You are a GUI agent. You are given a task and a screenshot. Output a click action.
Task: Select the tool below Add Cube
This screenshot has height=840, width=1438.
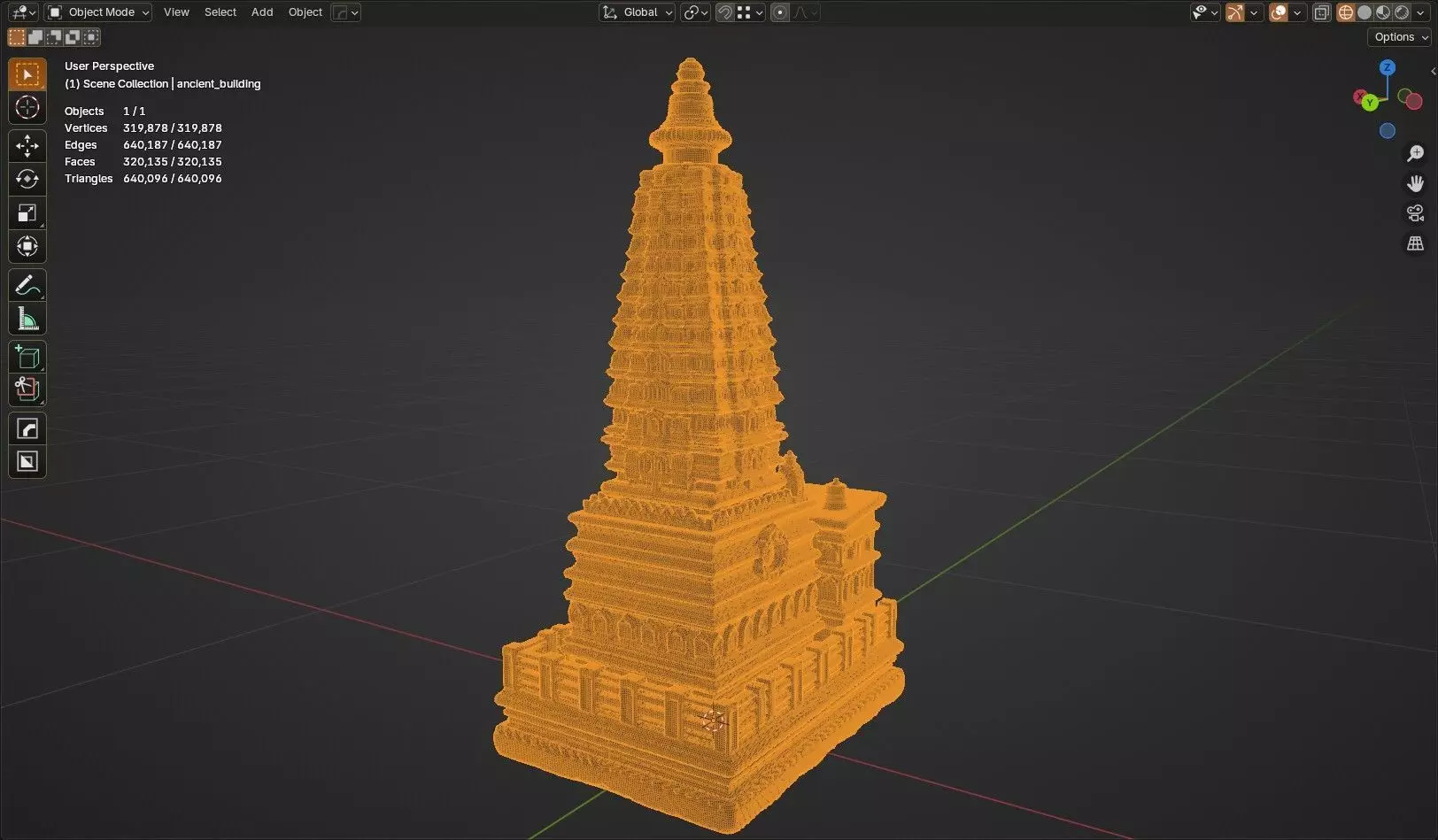pos(27,390)
